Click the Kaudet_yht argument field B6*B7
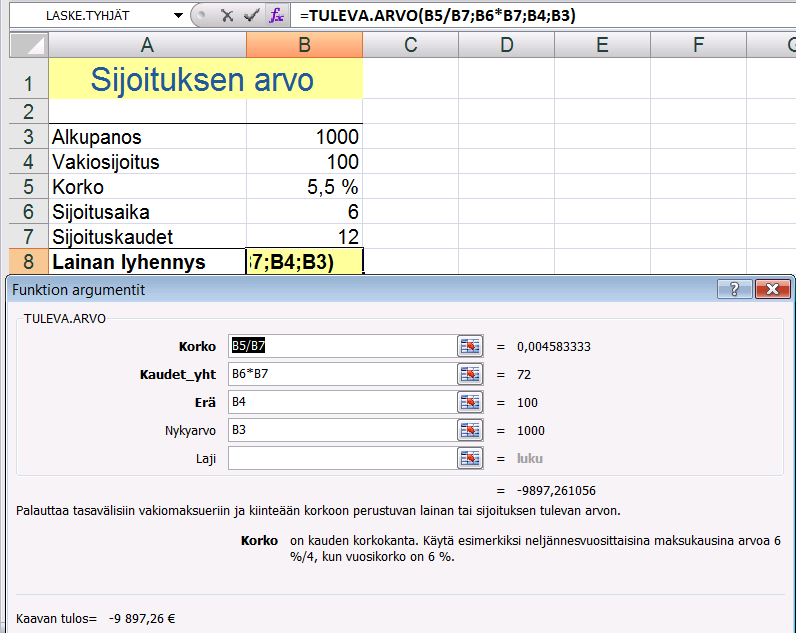This screenshot has width=796, height=633. pos(343,374)
